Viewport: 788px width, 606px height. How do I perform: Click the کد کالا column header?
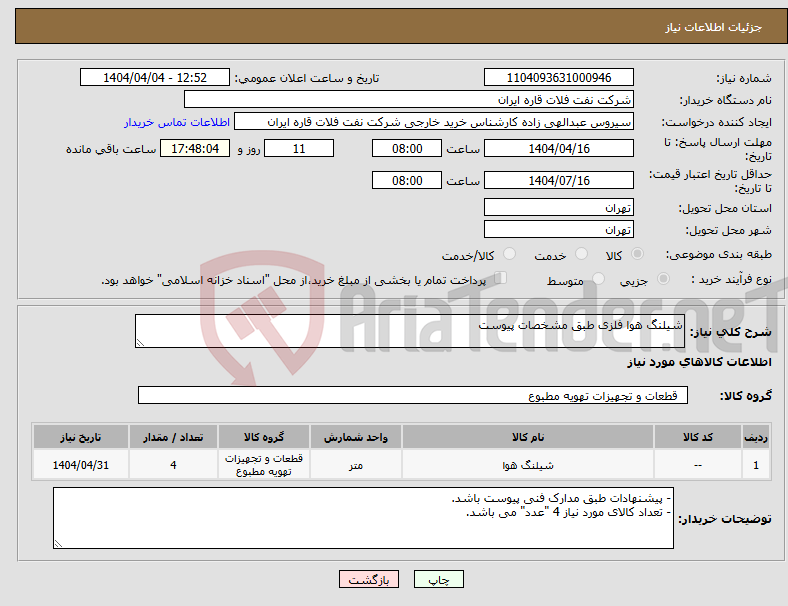698,437
